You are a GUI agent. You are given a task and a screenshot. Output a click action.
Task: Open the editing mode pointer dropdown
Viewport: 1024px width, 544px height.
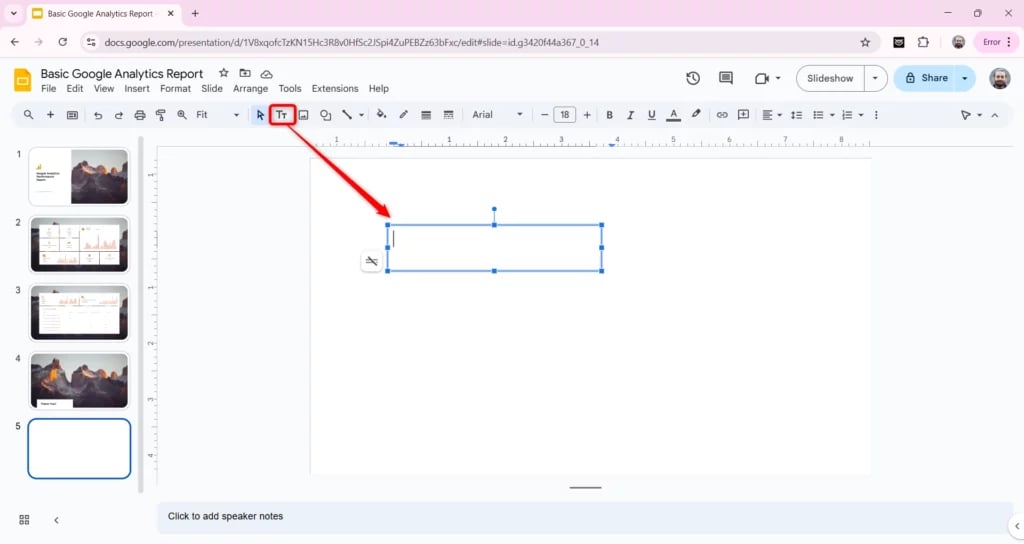(x=971, y=115)
